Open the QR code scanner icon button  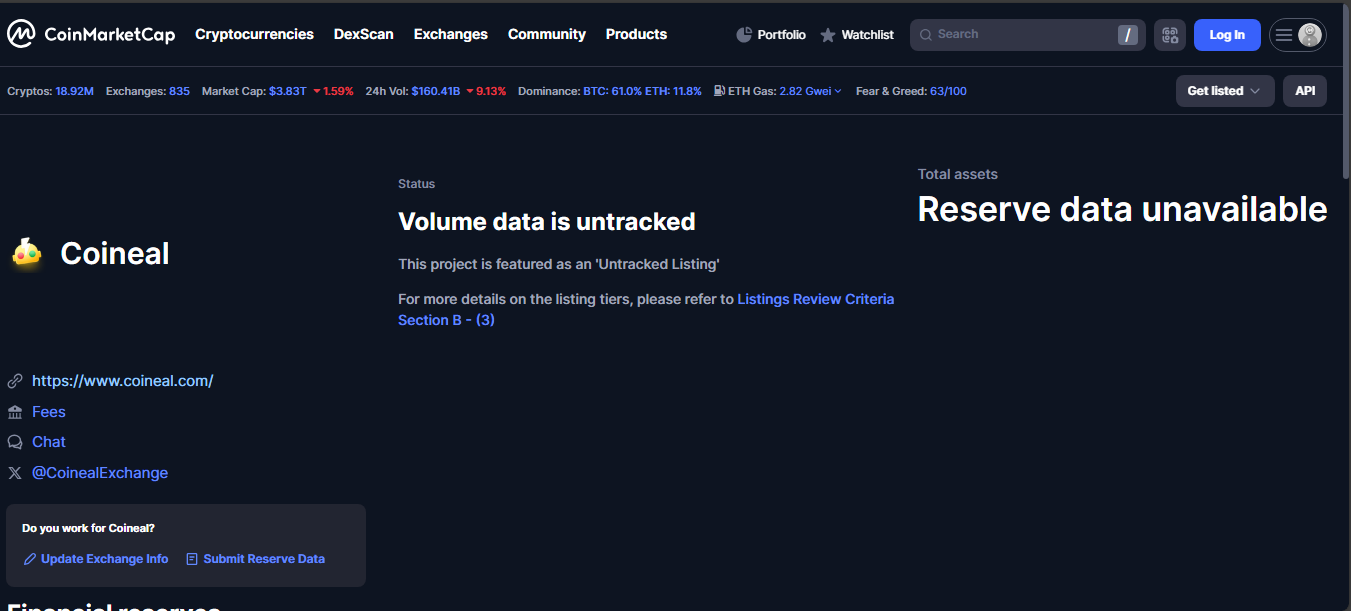1170,35
